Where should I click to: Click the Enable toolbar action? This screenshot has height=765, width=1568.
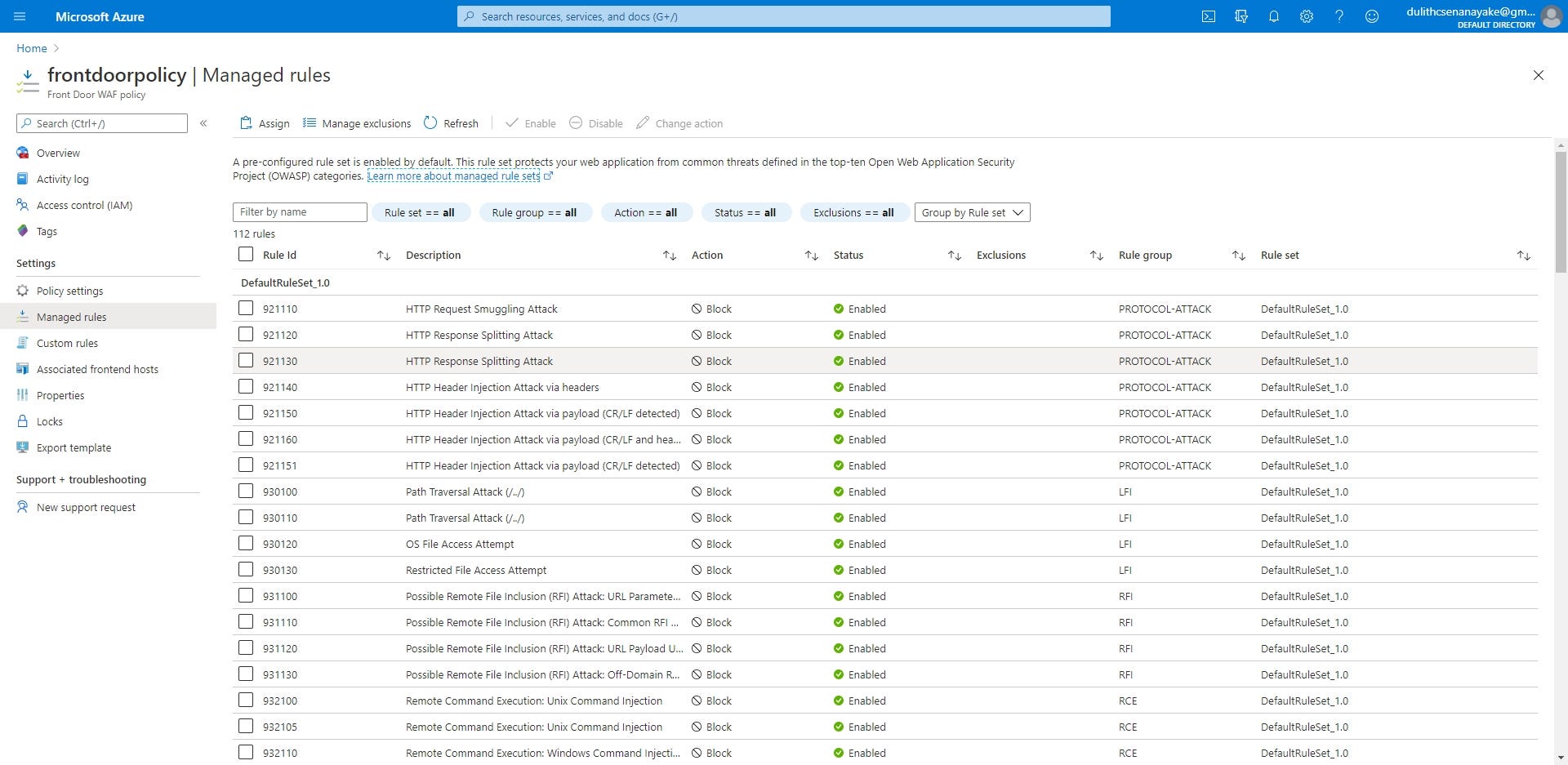coord(531,123)
